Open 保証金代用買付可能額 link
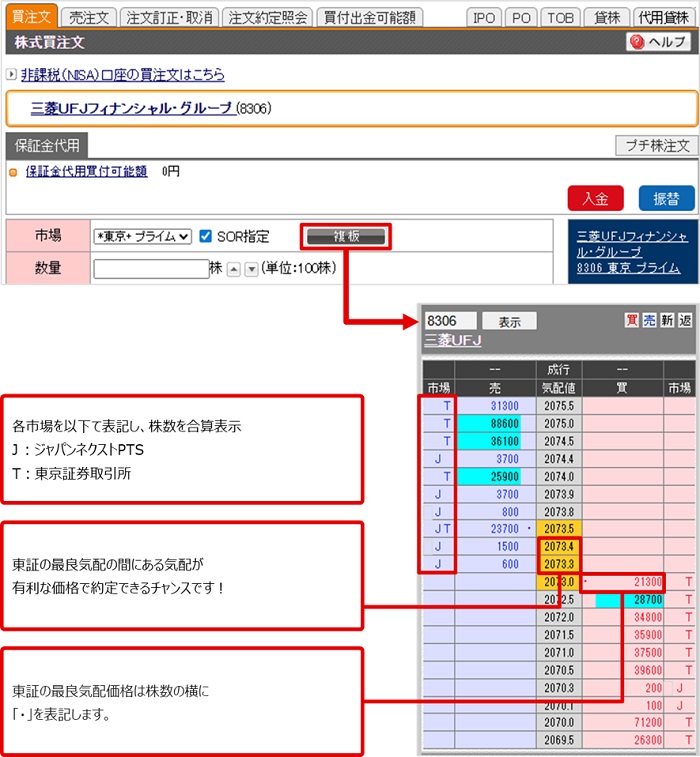 [x=86, y=171]
